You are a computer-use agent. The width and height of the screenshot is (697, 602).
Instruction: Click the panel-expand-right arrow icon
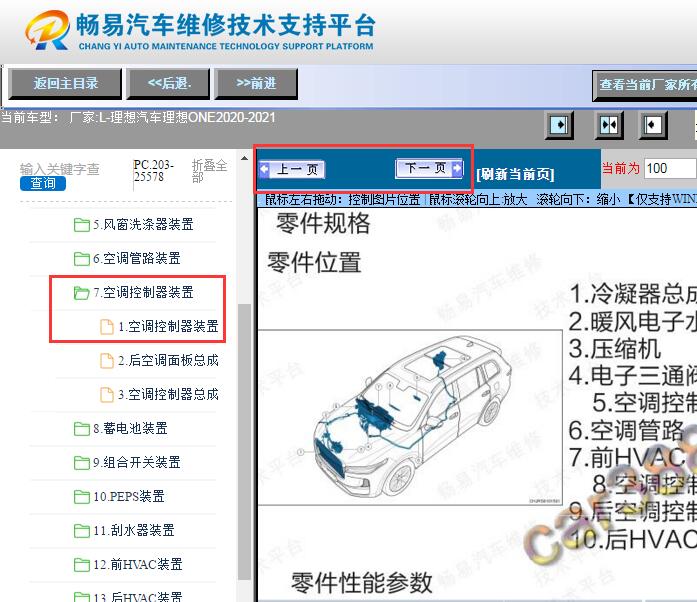pyautogui.click(x=559, y=125)
